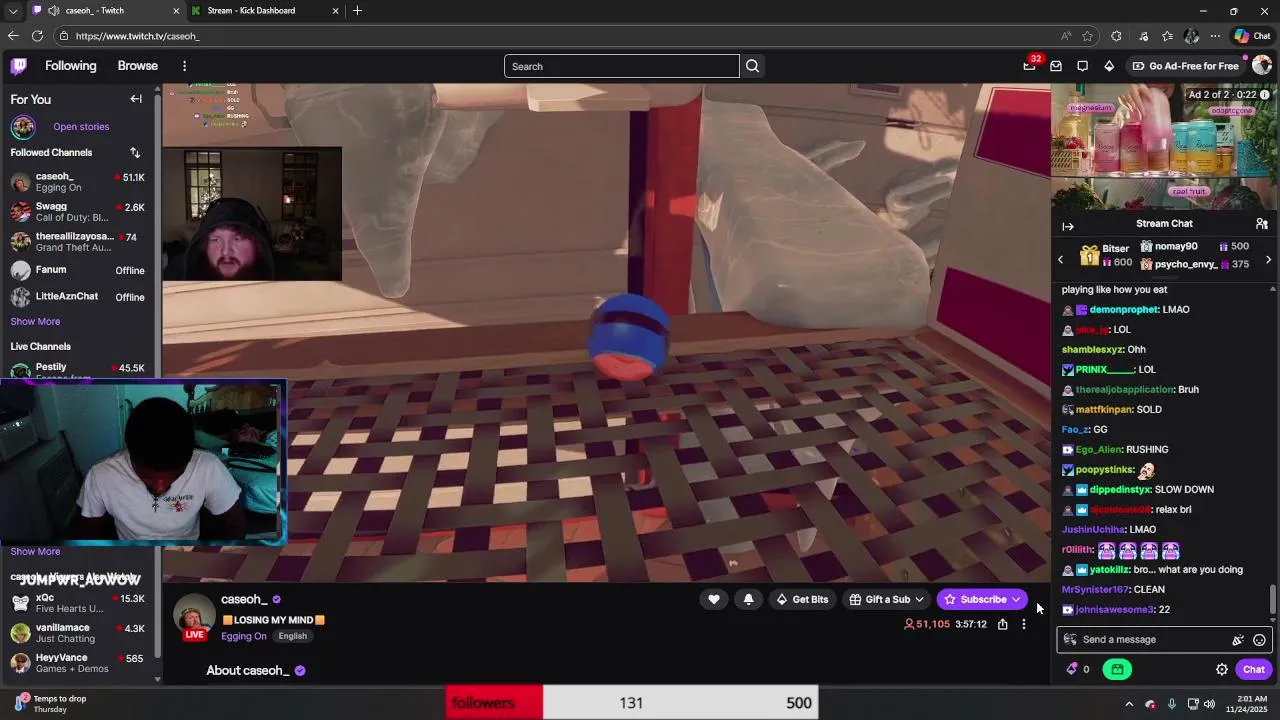
Task: Open the party popper chat effects icon
Action: click(x=1237, y=640)
